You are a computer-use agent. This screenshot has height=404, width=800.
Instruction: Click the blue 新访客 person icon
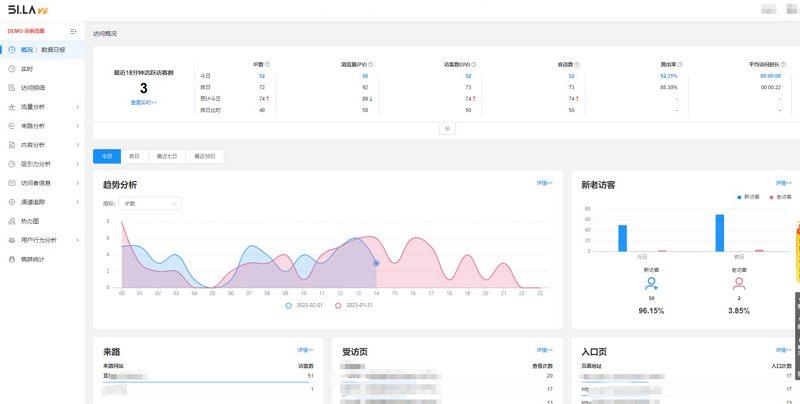tap(651, 283)
